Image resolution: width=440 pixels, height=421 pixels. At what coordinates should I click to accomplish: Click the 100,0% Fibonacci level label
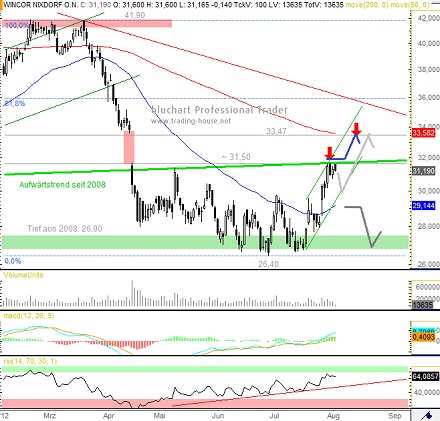tap(16, 25)
